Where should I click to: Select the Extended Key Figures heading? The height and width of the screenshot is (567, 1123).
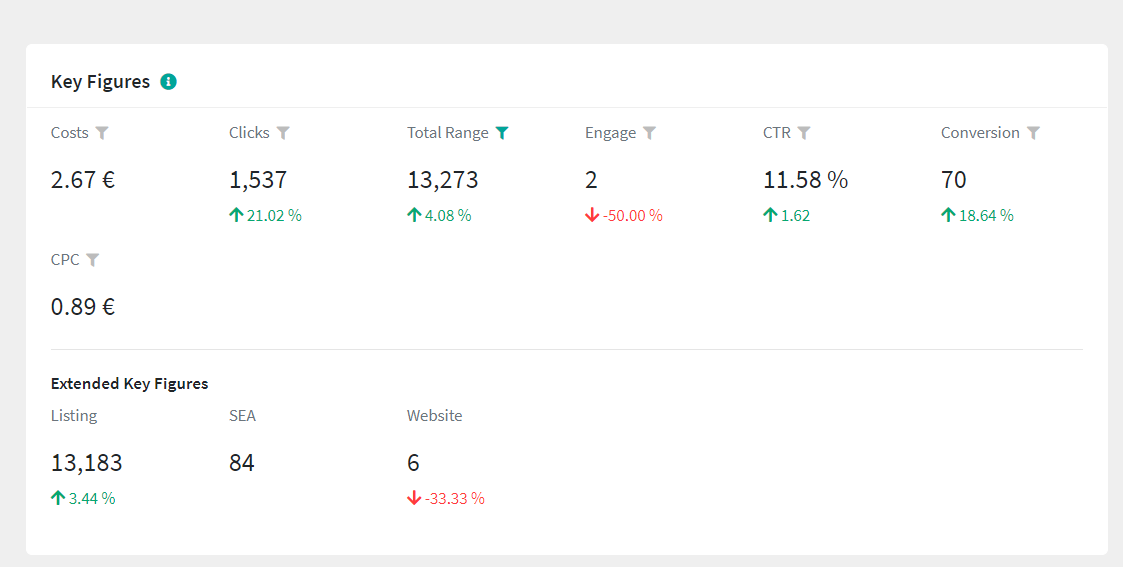[129, 383]
